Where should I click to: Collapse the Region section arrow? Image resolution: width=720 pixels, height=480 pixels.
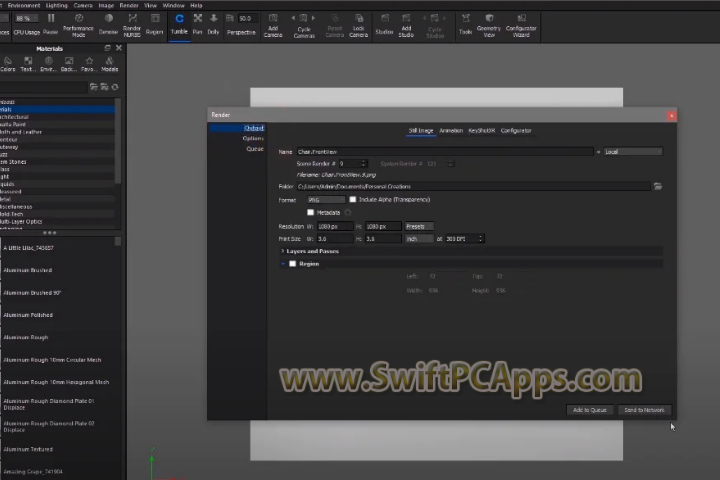click(282, 264)
